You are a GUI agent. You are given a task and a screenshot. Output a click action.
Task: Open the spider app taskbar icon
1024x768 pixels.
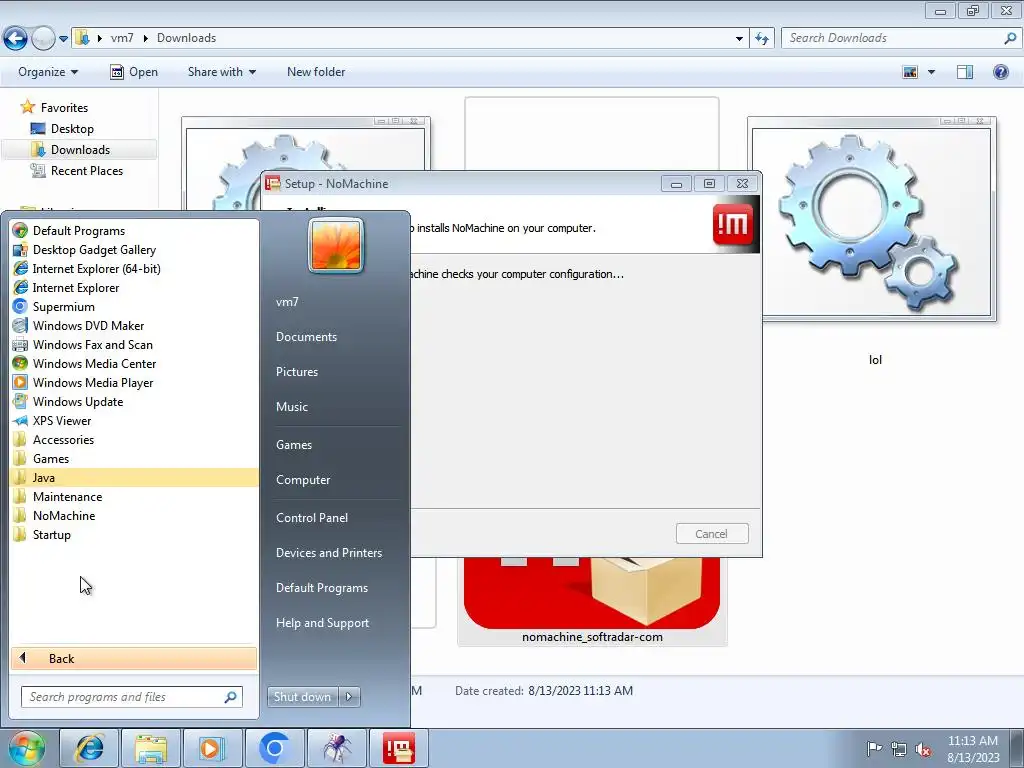[x=336, y=748]
